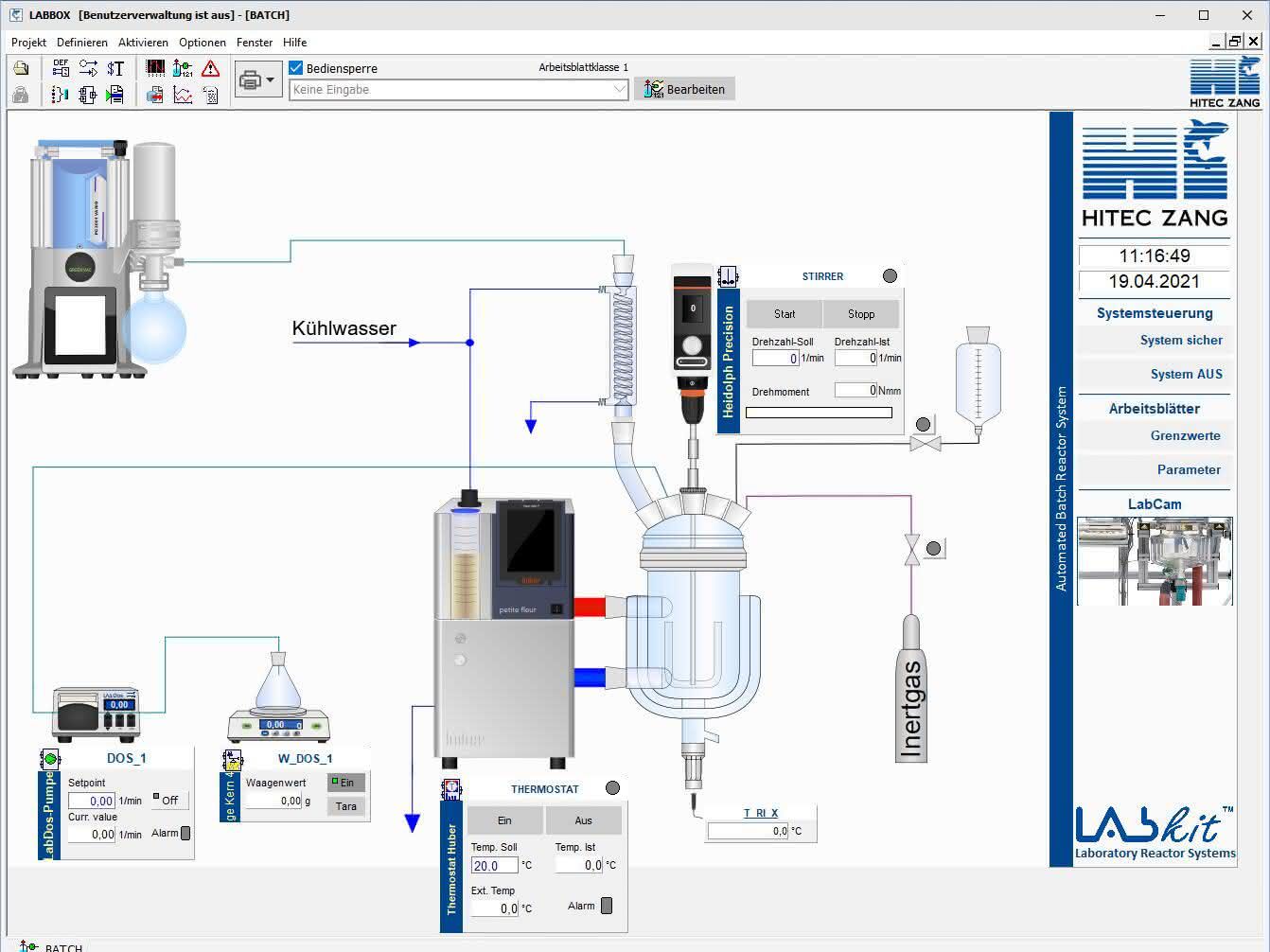Click the LabDos pump device icon
The image size is (1270, 952).
click(49, 758)
